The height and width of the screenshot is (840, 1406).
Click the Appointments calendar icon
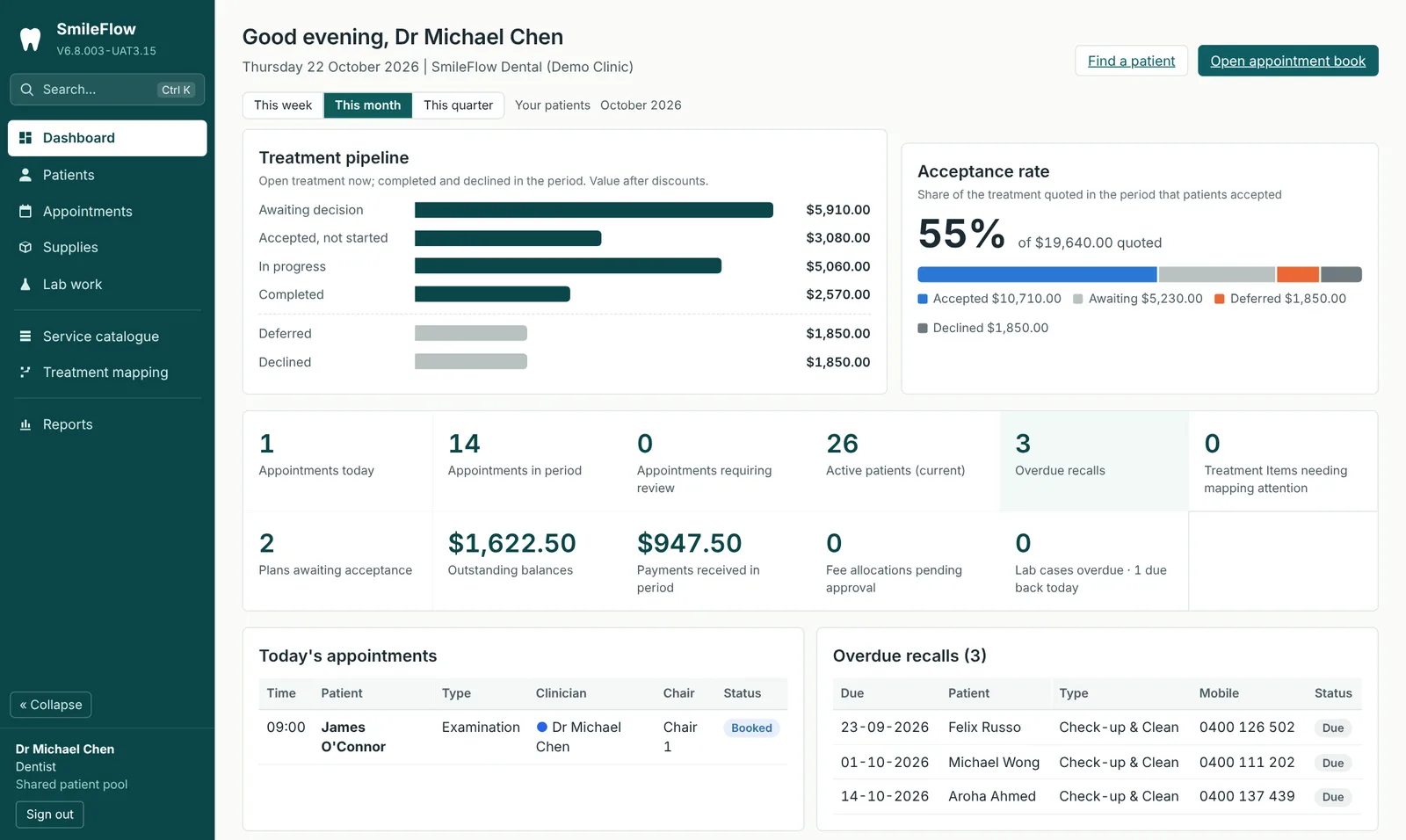coord(25,211)
